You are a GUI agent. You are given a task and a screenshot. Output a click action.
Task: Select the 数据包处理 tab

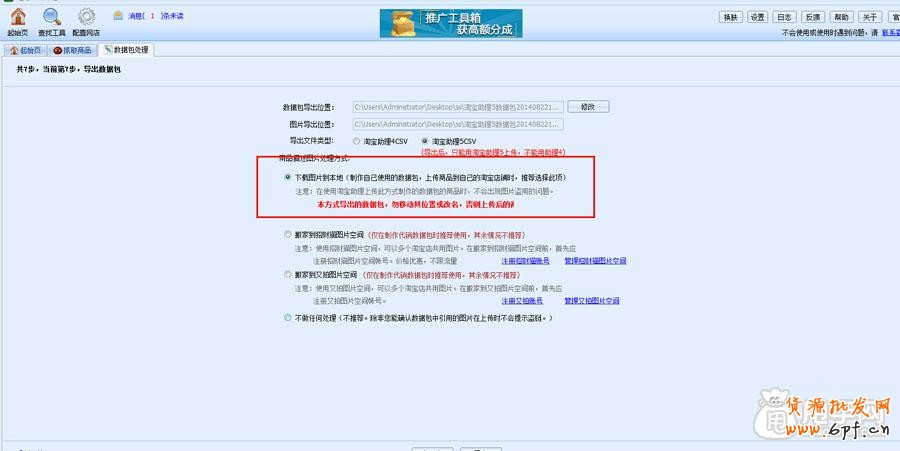126,50
